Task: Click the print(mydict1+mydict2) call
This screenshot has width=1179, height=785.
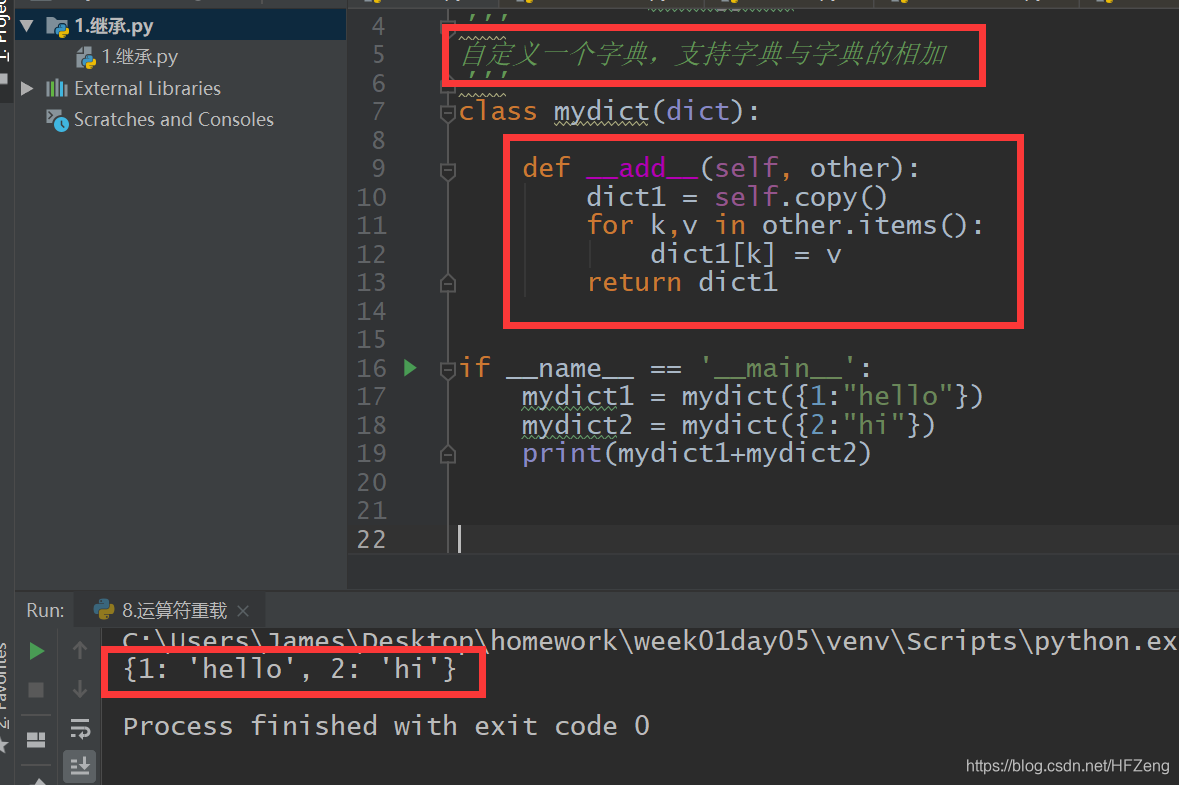Action: [x=697, y=454]
